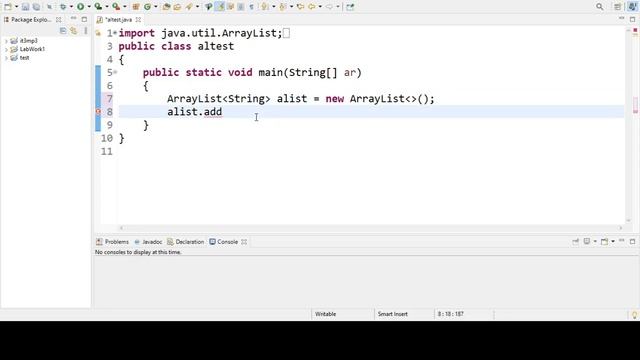Click the Forward navigation arrow
Viewport: 640px width, 360px height.
329,7
